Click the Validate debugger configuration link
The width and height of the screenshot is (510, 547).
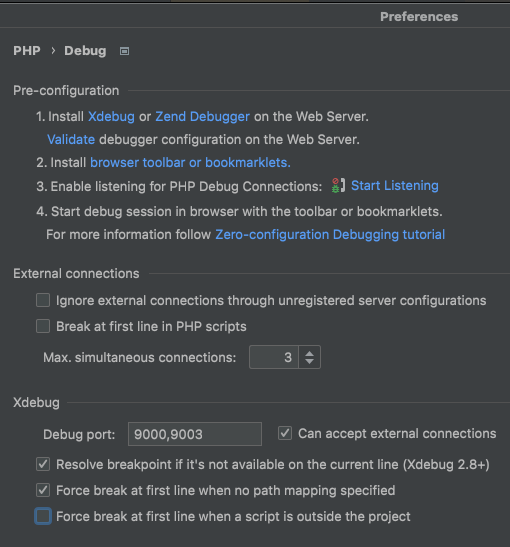coord(71,140)
